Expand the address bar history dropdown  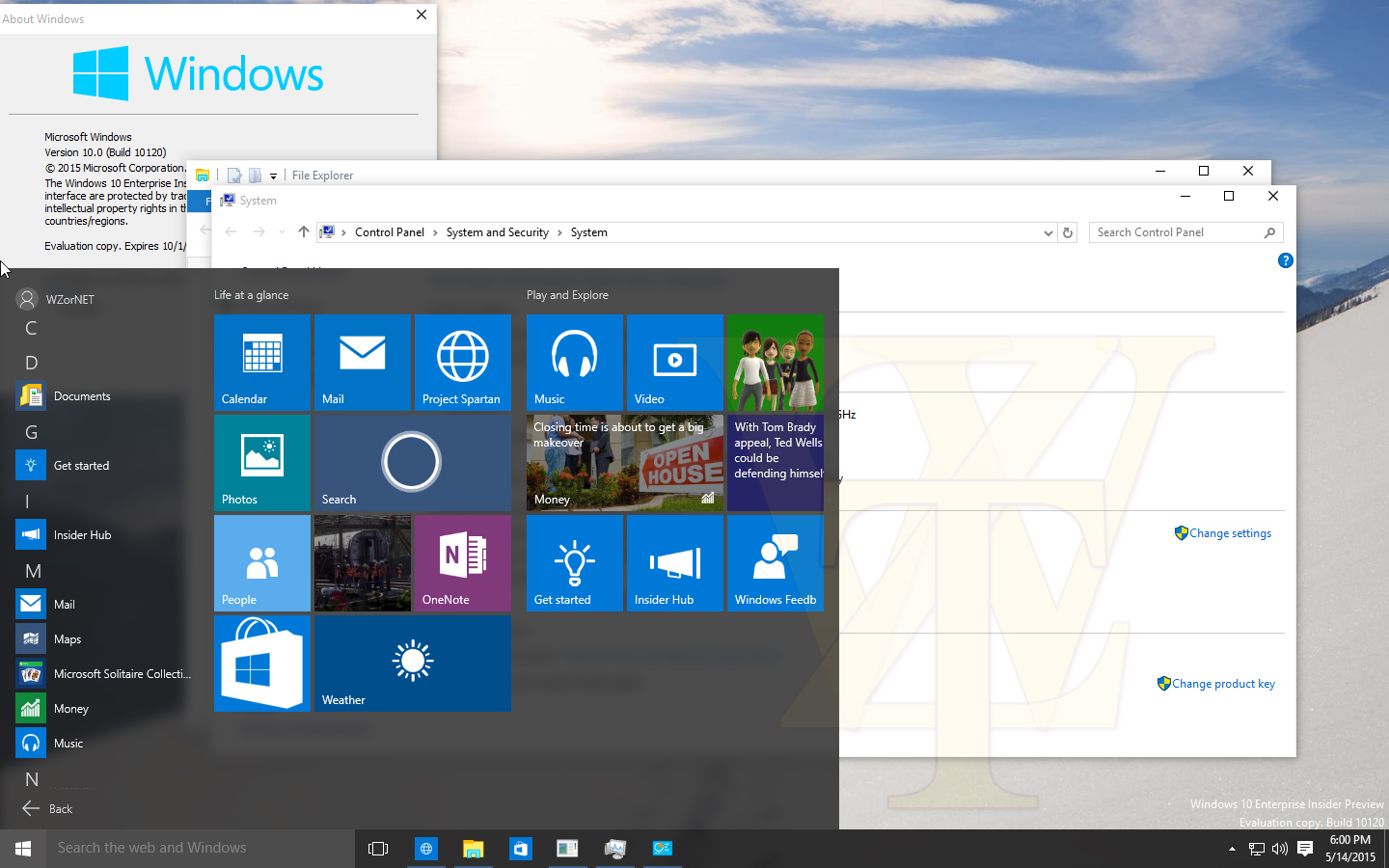tap(1048, 232)
